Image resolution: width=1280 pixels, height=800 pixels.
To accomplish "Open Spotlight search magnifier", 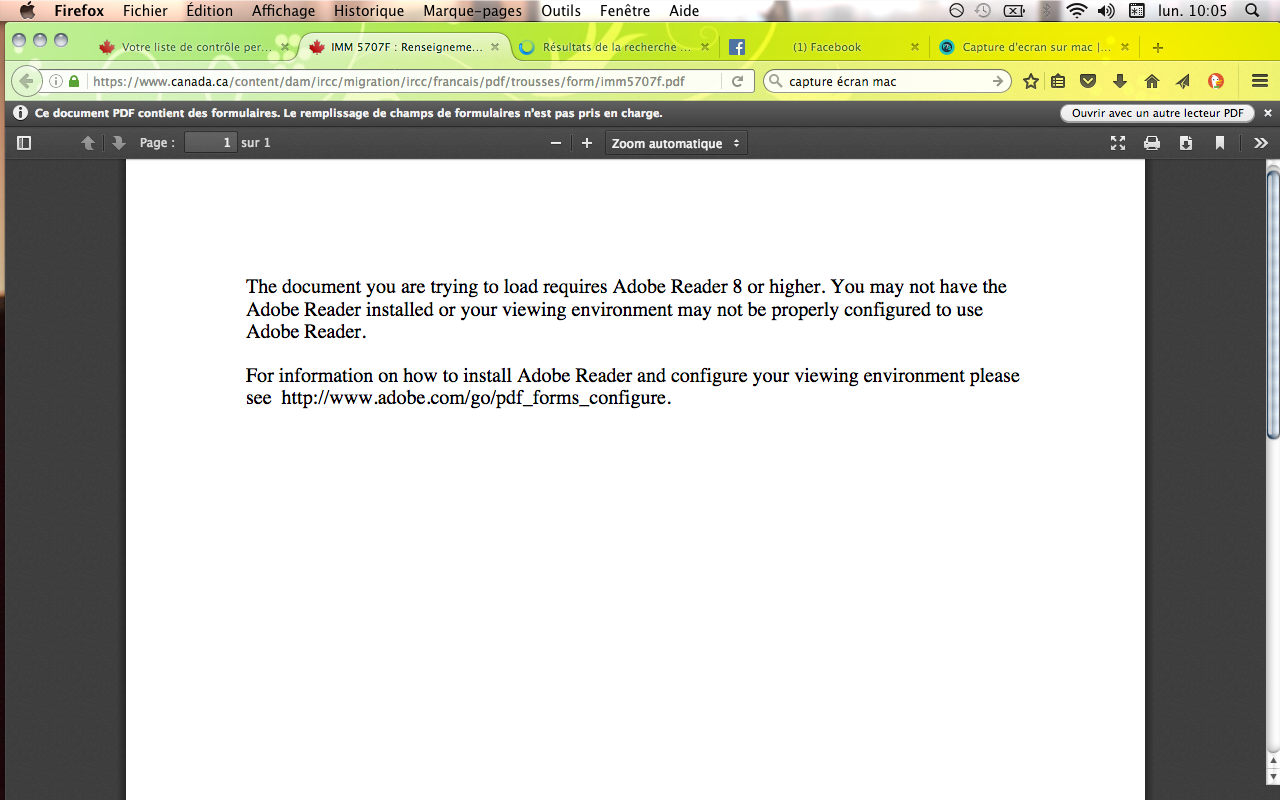I will tap(1252, 11).
